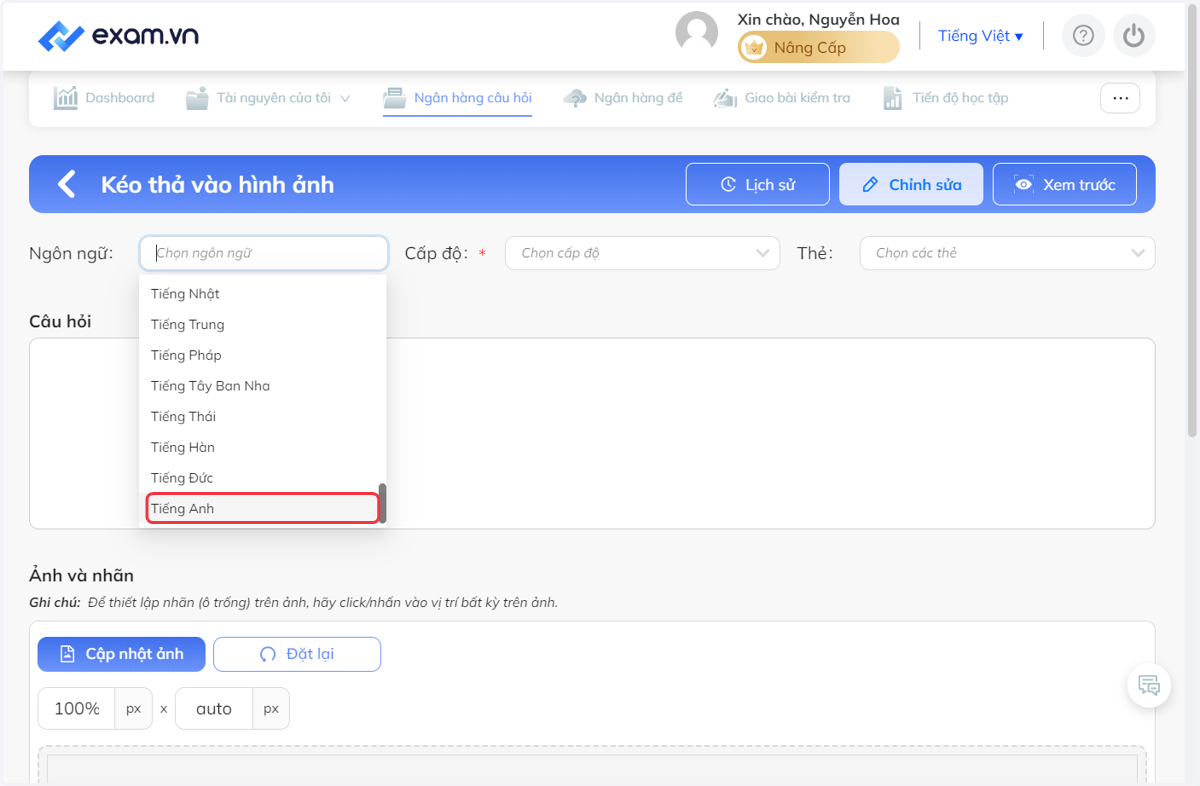Click the 100% width field
This screenshot has height=786, width=1200.
point(77,708)
